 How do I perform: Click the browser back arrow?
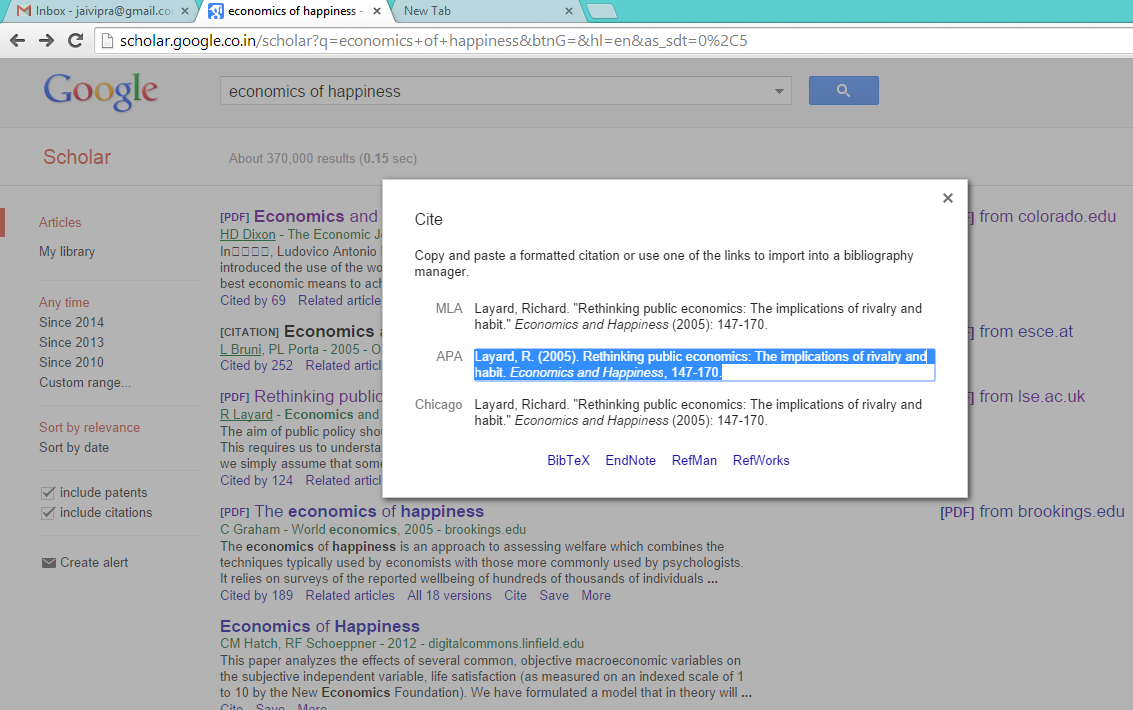point(17,40)
